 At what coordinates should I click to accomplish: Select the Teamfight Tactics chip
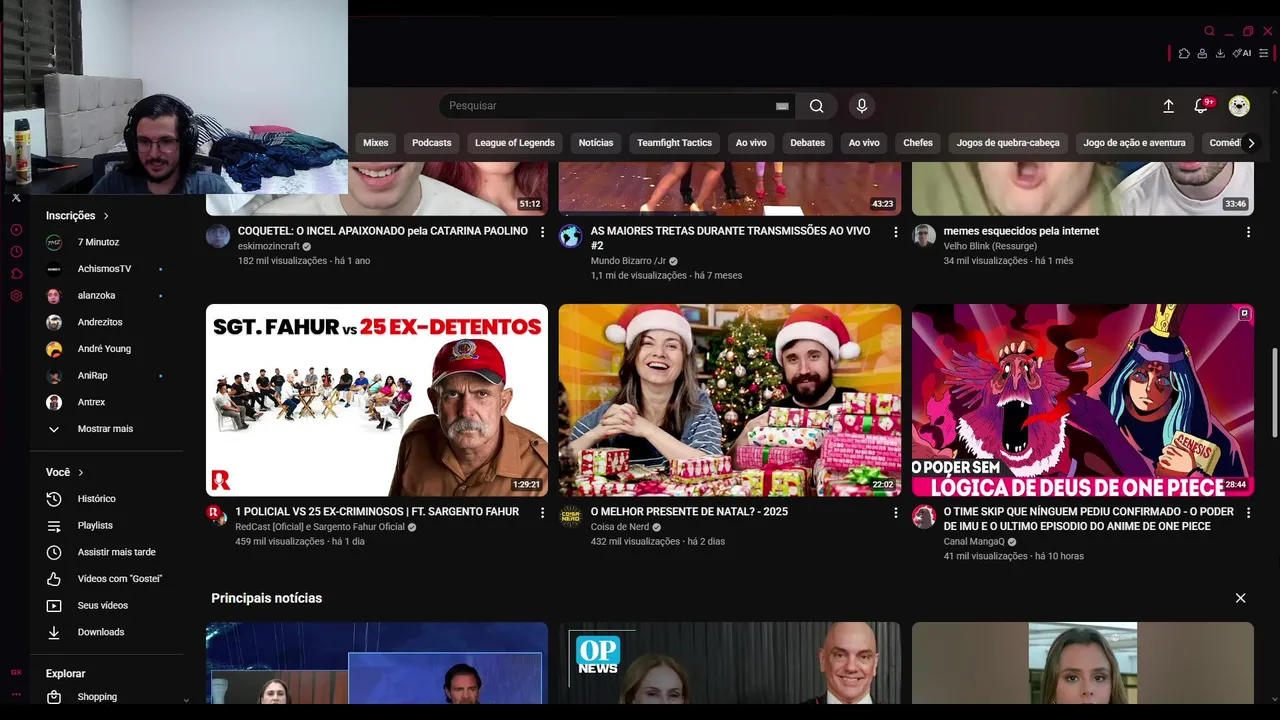pyautogui.click(x=675, y=143)
